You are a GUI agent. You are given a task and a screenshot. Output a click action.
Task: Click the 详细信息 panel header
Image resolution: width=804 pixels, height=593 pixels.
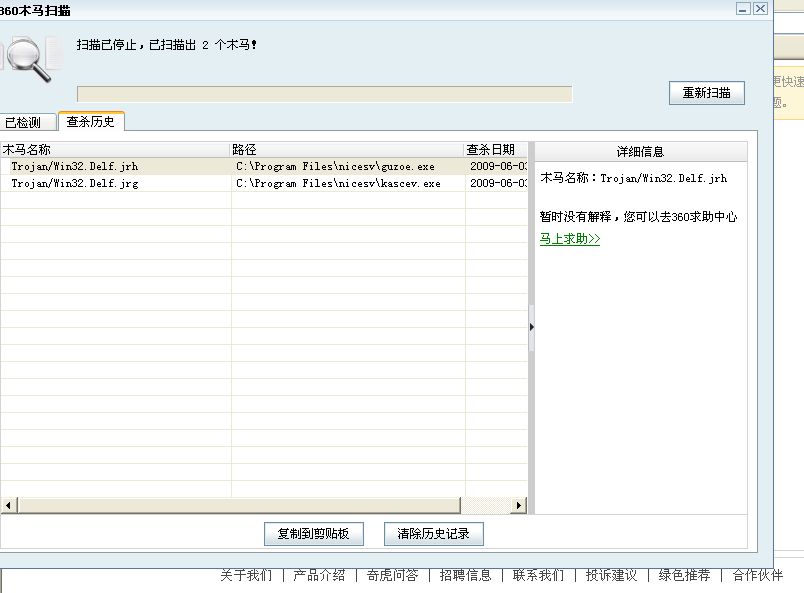[x=640, y=151]
